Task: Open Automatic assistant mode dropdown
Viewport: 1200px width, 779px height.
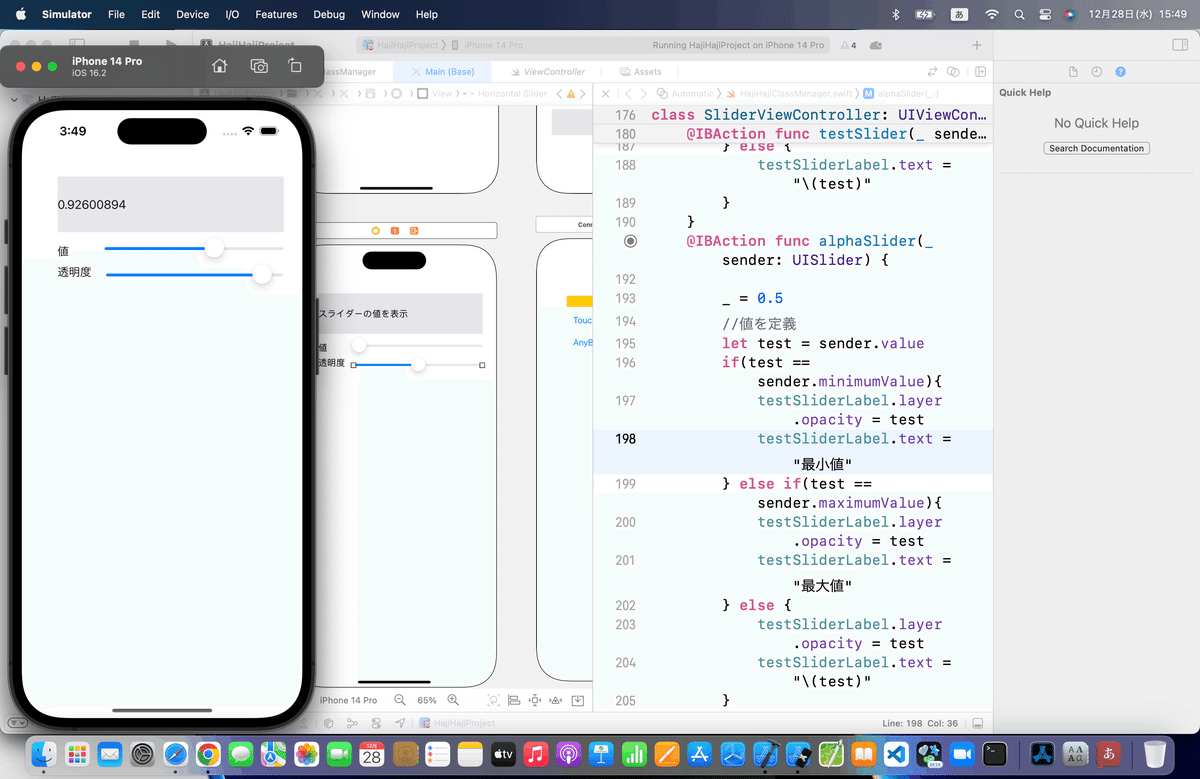Action: pos(686,93)
